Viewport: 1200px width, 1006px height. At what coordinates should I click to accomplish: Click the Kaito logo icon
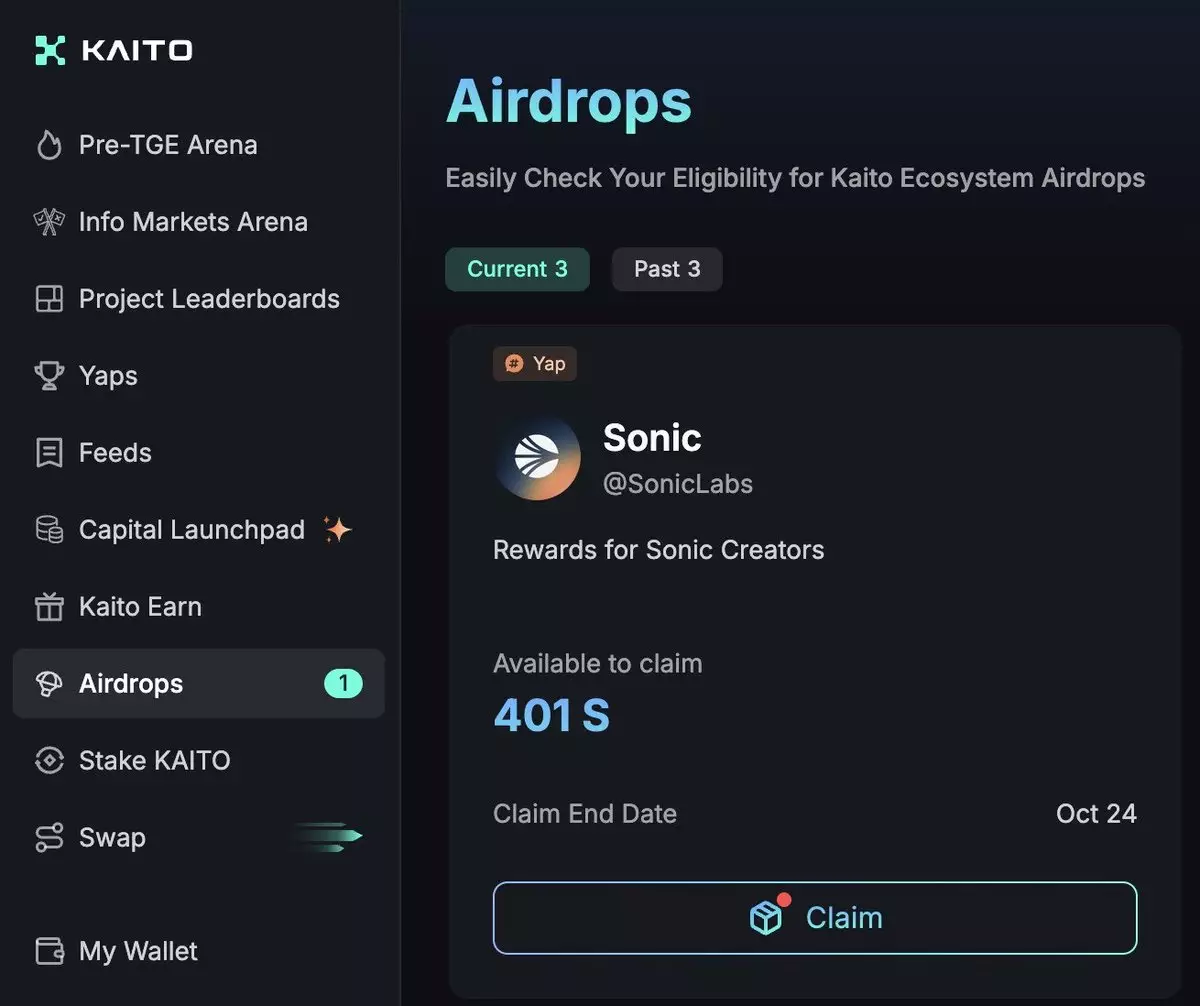pos(49,51)
